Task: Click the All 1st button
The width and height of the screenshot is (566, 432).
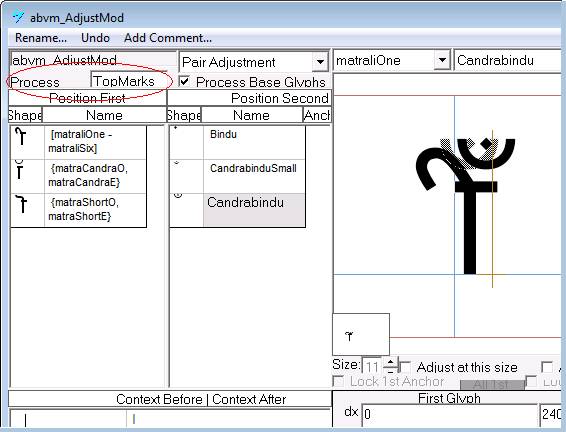Action: pyautogui.click(x=492, y=385)
